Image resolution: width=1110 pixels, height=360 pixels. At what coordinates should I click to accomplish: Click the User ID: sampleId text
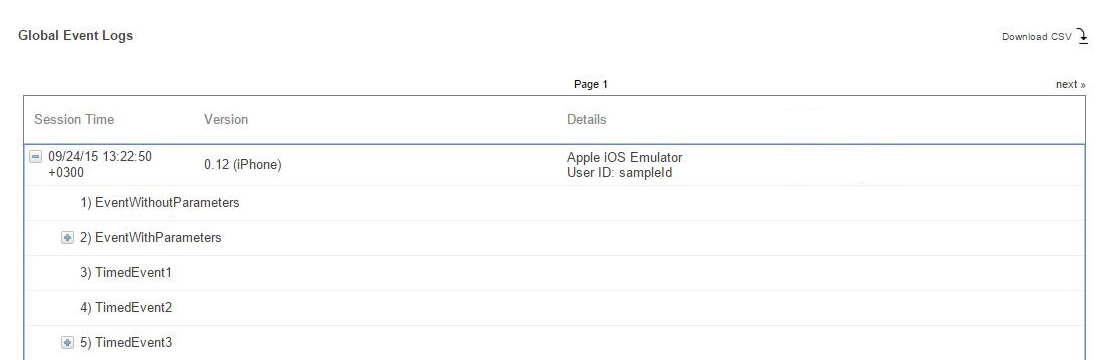click(619, 173)
